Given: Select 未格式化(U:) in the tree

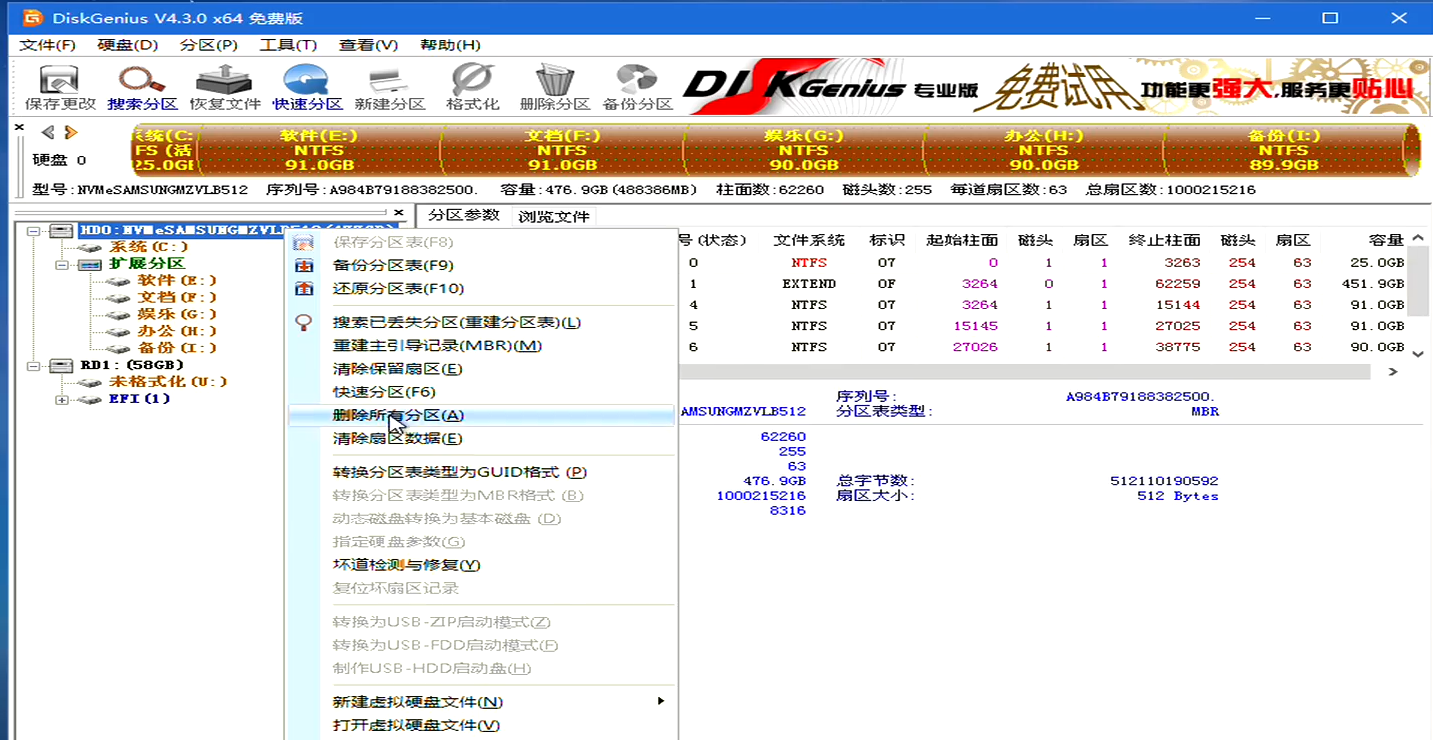Looking at the screenshot, I should coord(167,382).
